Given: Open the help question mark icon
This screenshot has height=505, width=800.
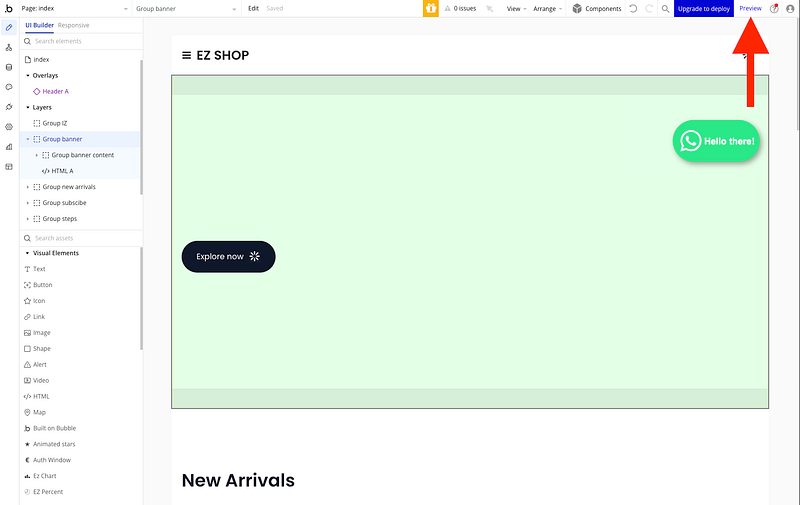Looking at the screenshot, I should [774, 8].
